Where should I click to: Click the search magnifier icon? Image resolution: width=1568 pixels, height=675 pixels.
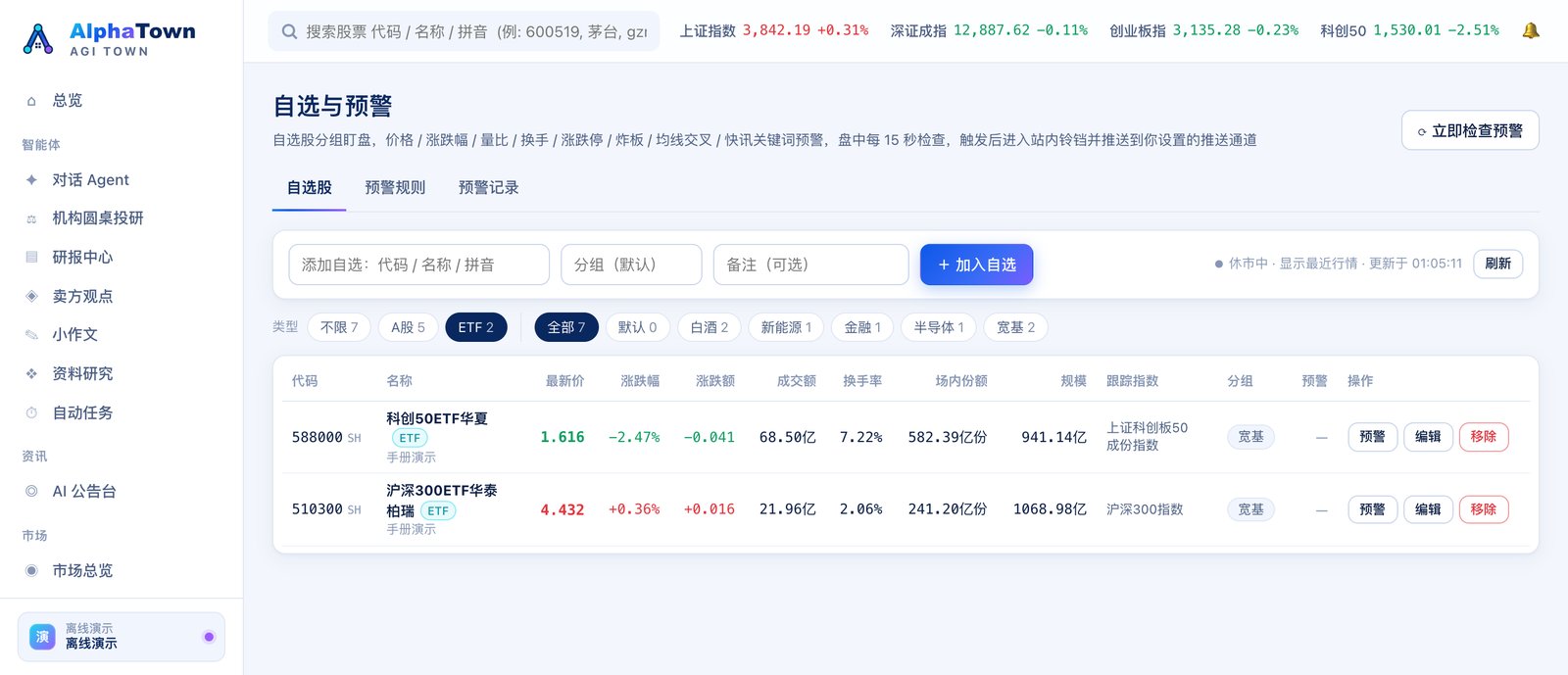[289, 31]
